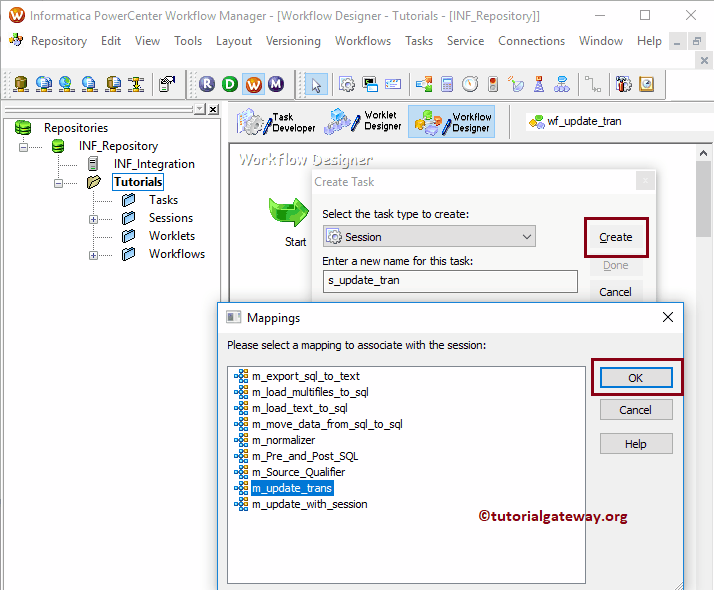Open the Workflows menu

(363, 41)
